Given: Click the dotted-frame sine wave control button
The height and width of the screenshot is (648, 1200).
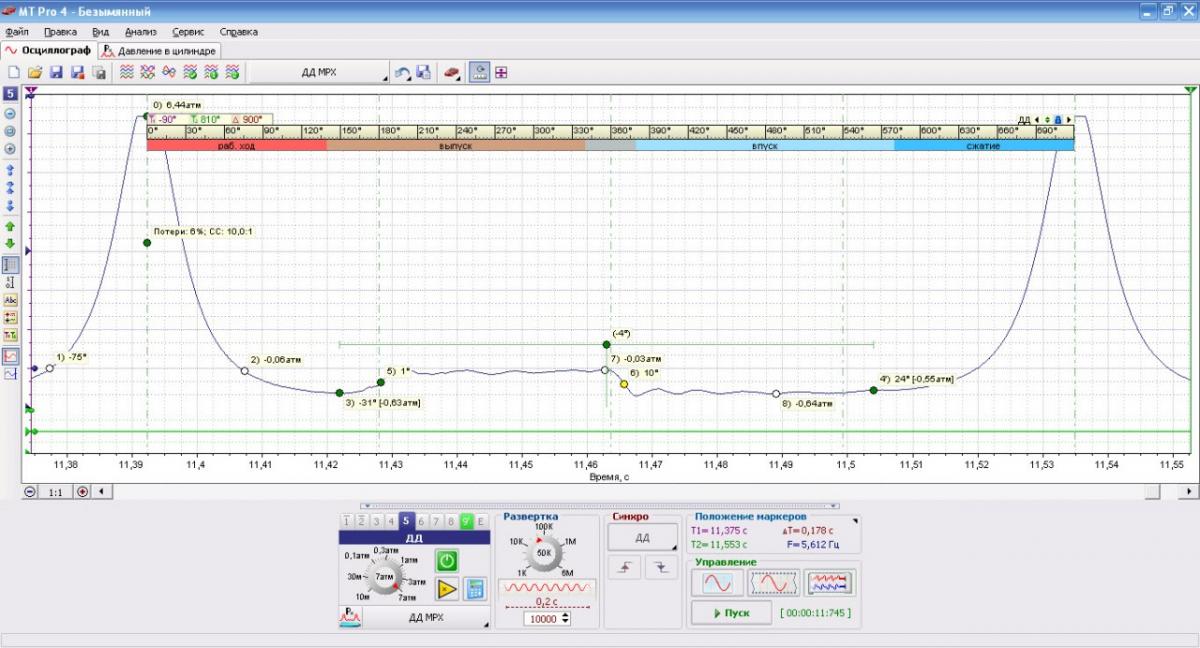Looking at the screenshot, I should 775,581.
